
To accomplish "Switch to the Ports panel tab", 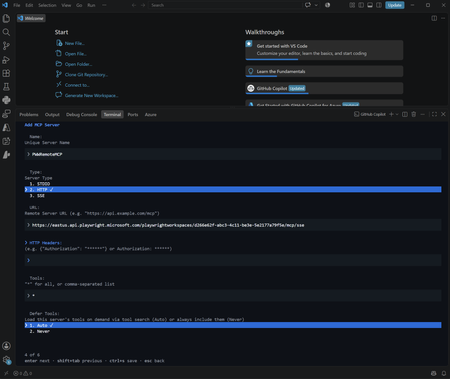I will pyautogui.click(x=133, y=114).
